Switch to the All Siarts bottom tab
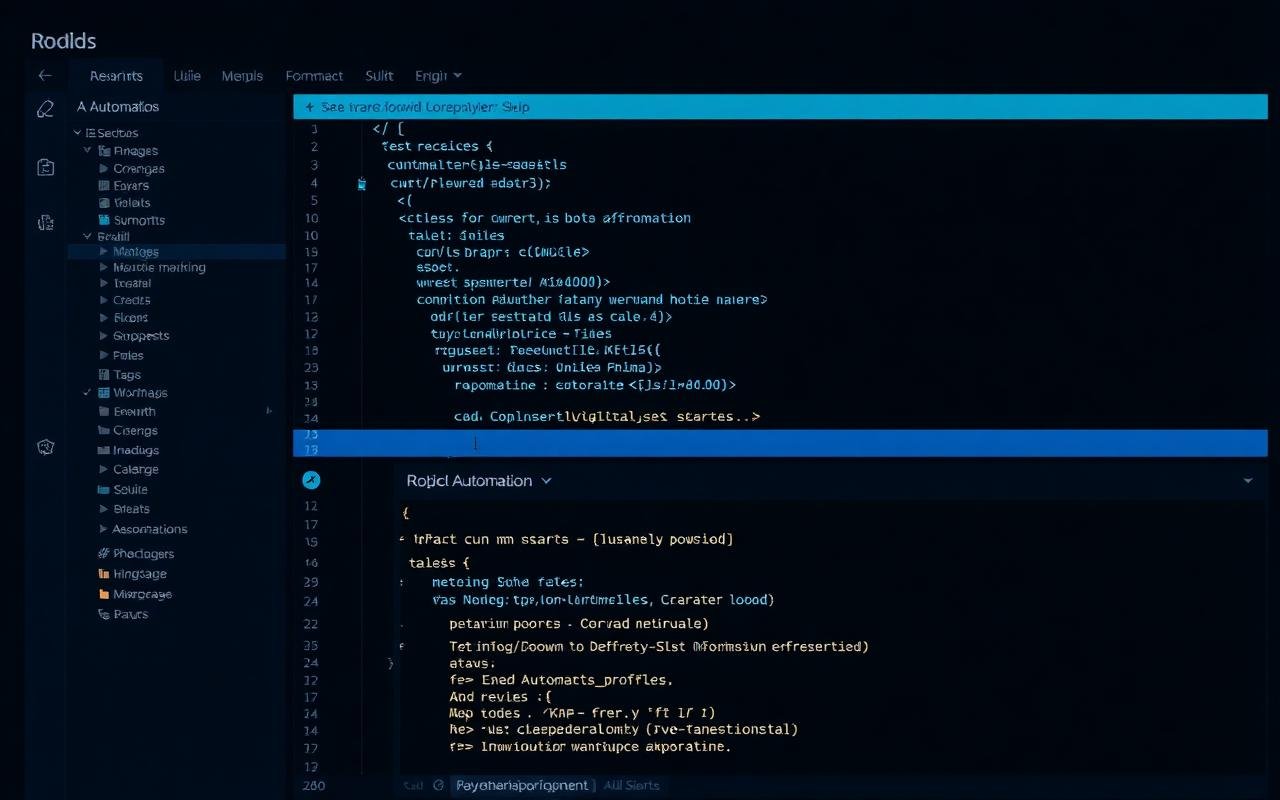This screenshot has height=800, width=1280. [631, 785]
